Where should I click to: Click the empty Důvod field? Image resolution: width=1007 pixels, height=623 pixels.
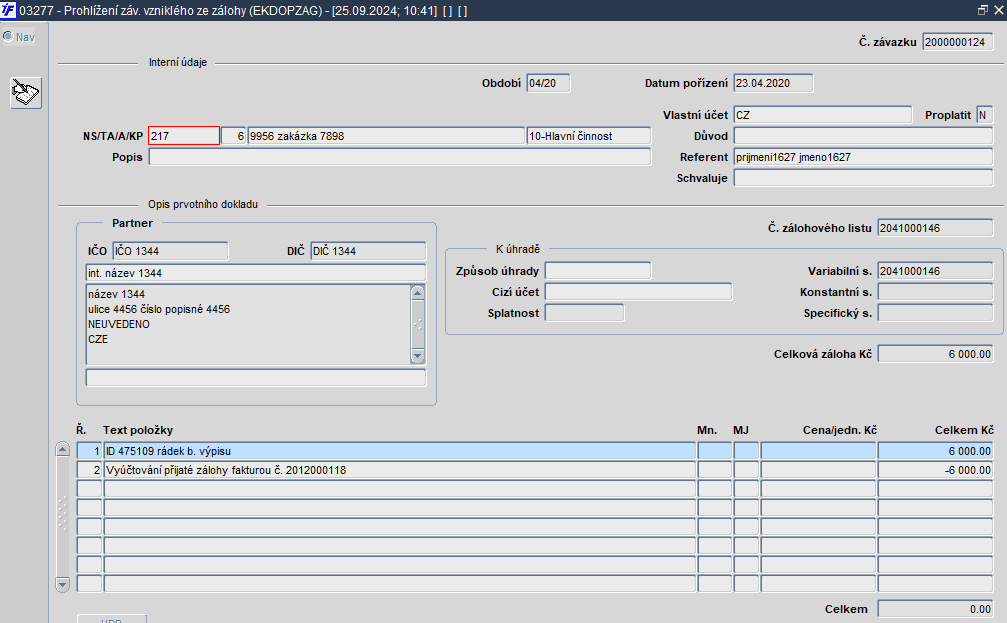click(x=863, y=136)
